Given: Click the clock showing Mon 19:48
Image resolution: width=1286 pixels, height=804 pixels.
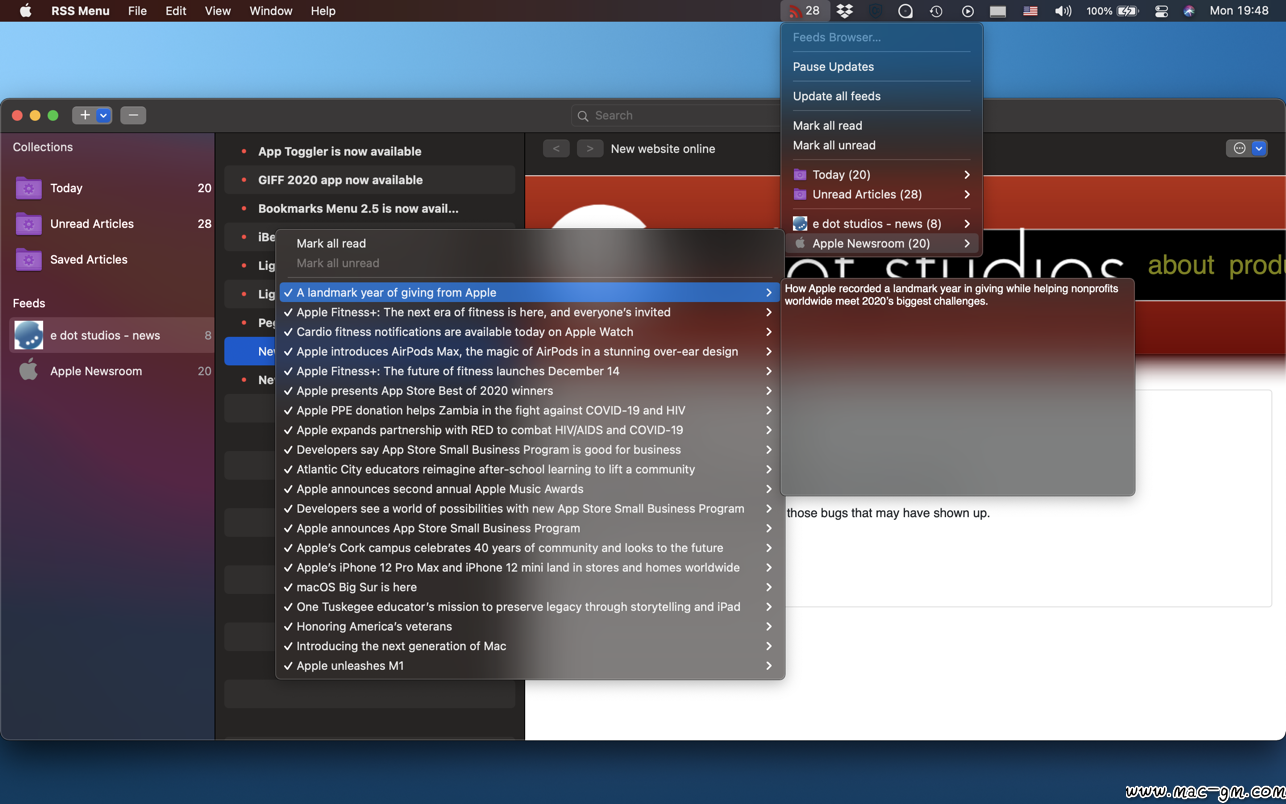Looking at the screenshot, I should click(1239, 11).
